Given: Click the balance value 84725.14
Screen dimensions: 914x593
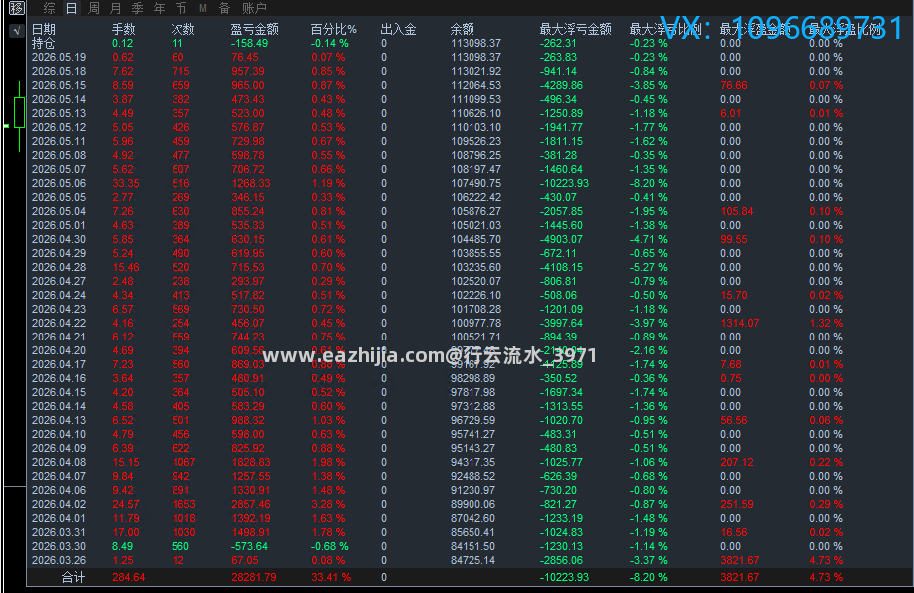Looking at the screenshot, I should point(473,560).
